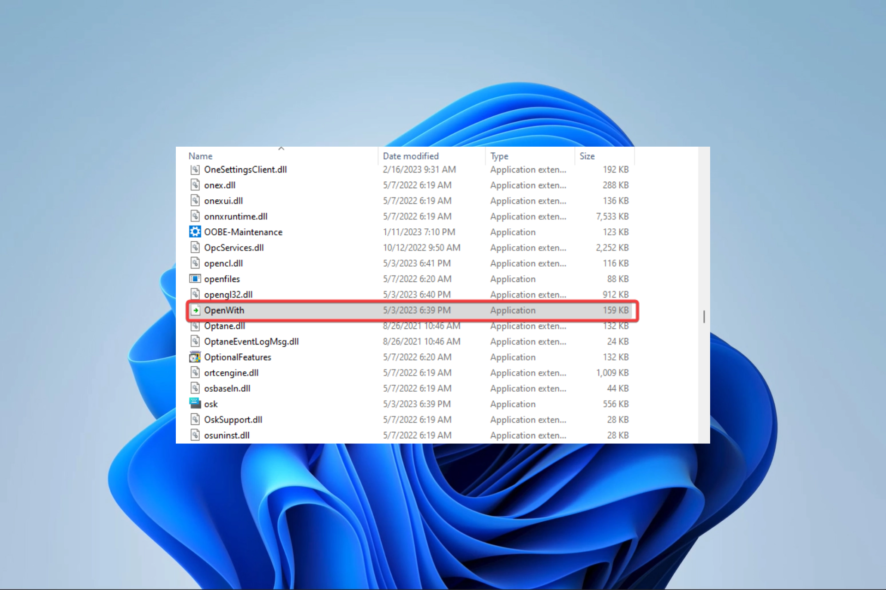Select the opencl.dll file name

tap(223, 263)
